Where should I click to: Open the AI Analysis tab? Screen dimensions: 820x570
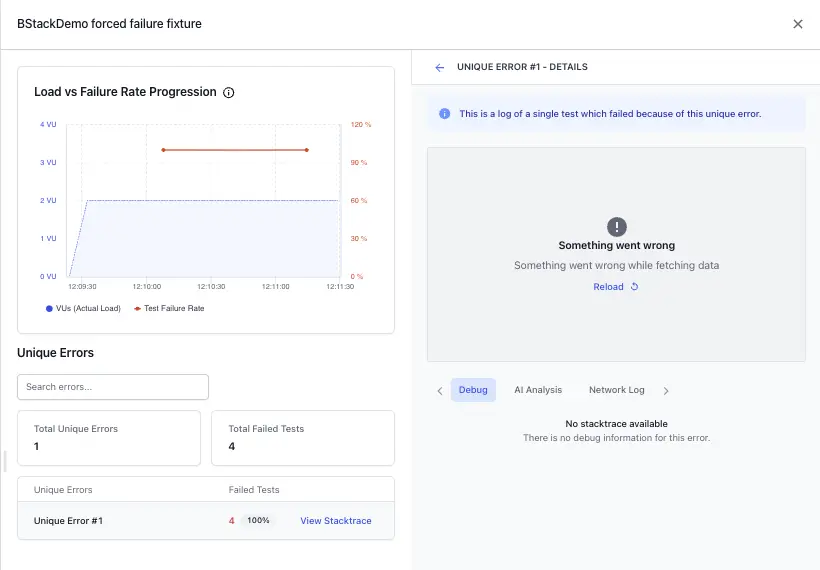click(x=538, y=390)
